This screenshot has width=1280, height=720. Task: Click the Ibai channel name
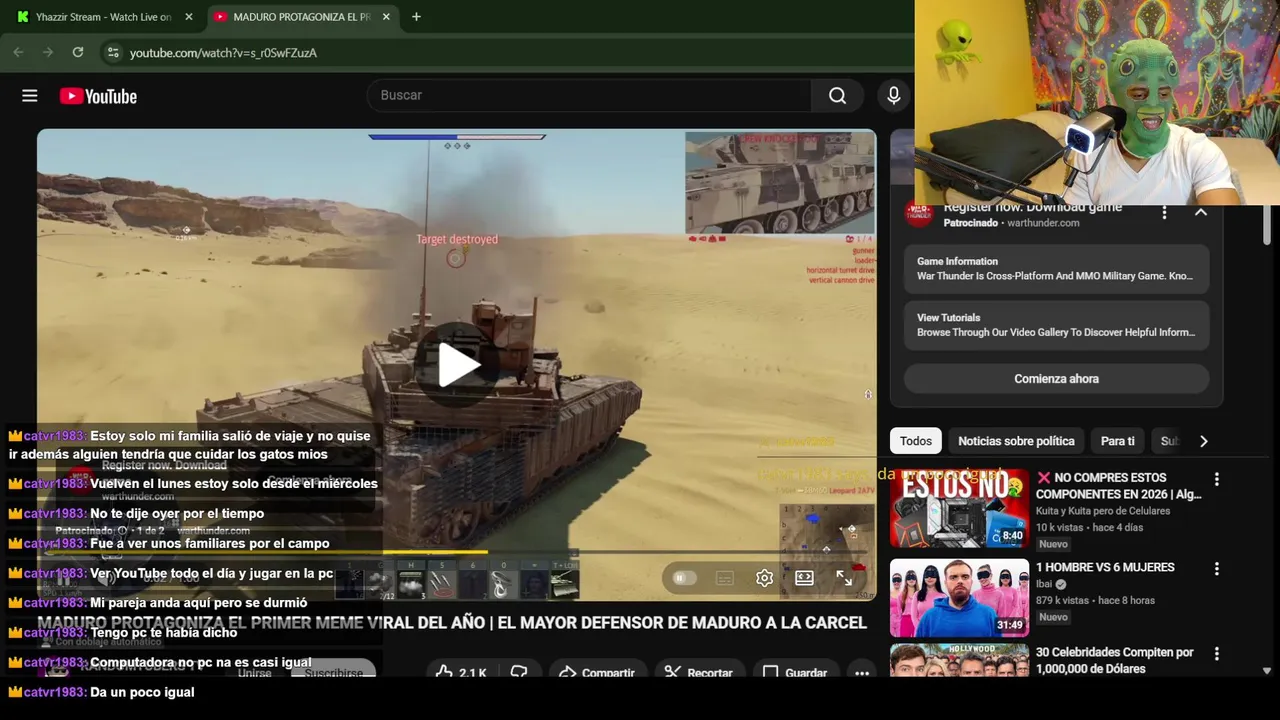pos(1044,584)
